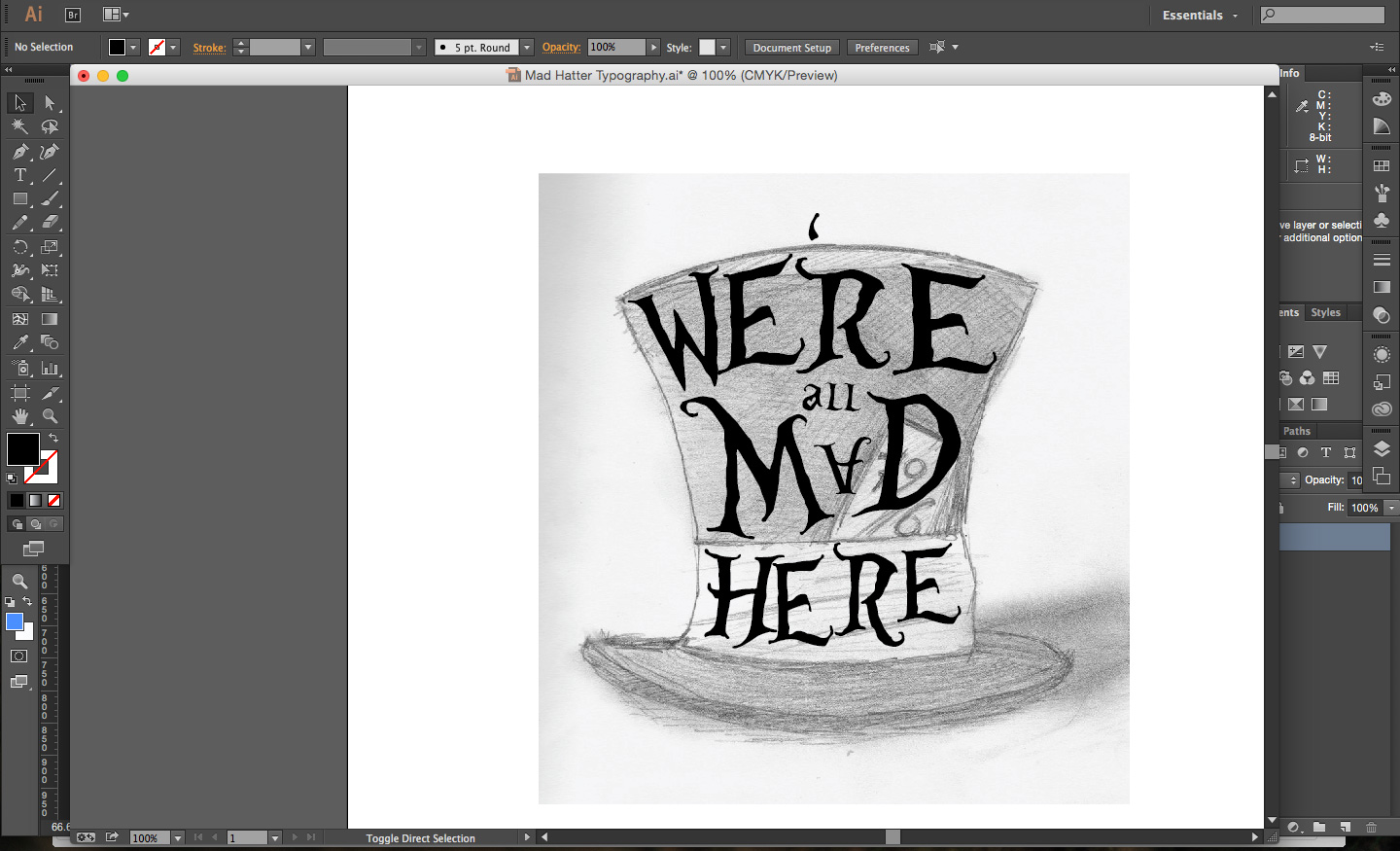Open the Opacity panel link
Viewport: 1400px width, 851px height.
point(561,47)
